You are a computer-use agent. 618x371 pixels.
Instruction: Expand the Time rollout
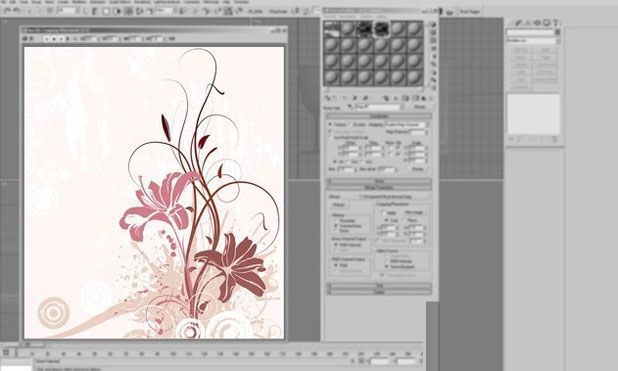[379, 285]
